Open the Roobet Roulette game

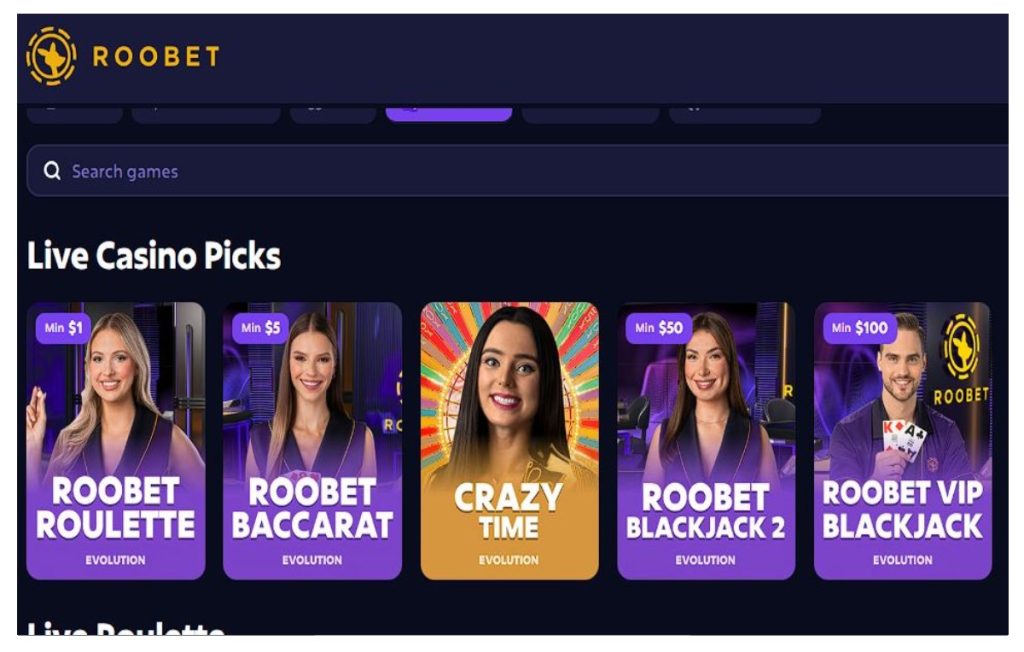(116, 441)
